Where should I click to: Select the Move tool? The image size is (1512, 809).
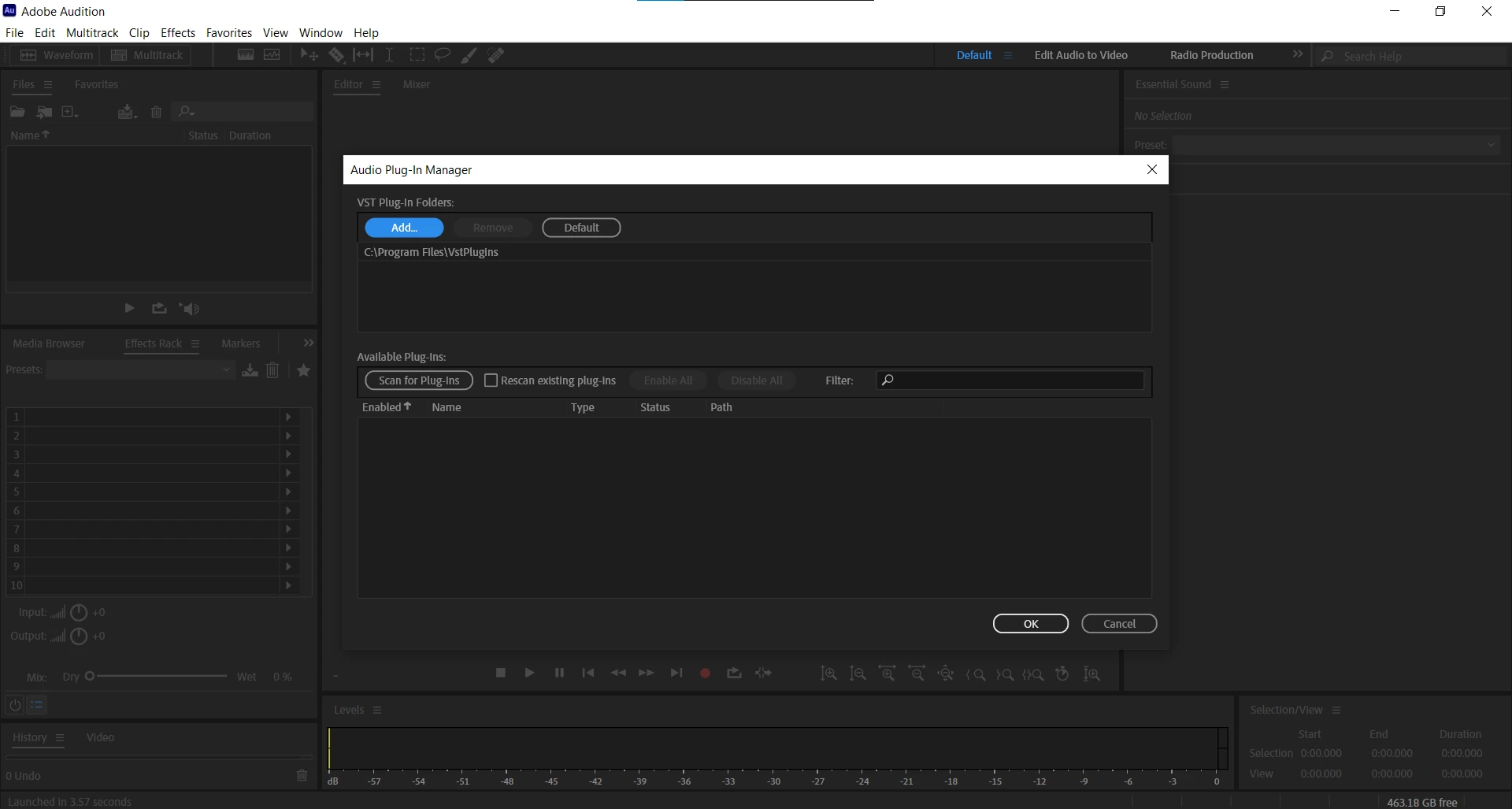click(309, 55)
